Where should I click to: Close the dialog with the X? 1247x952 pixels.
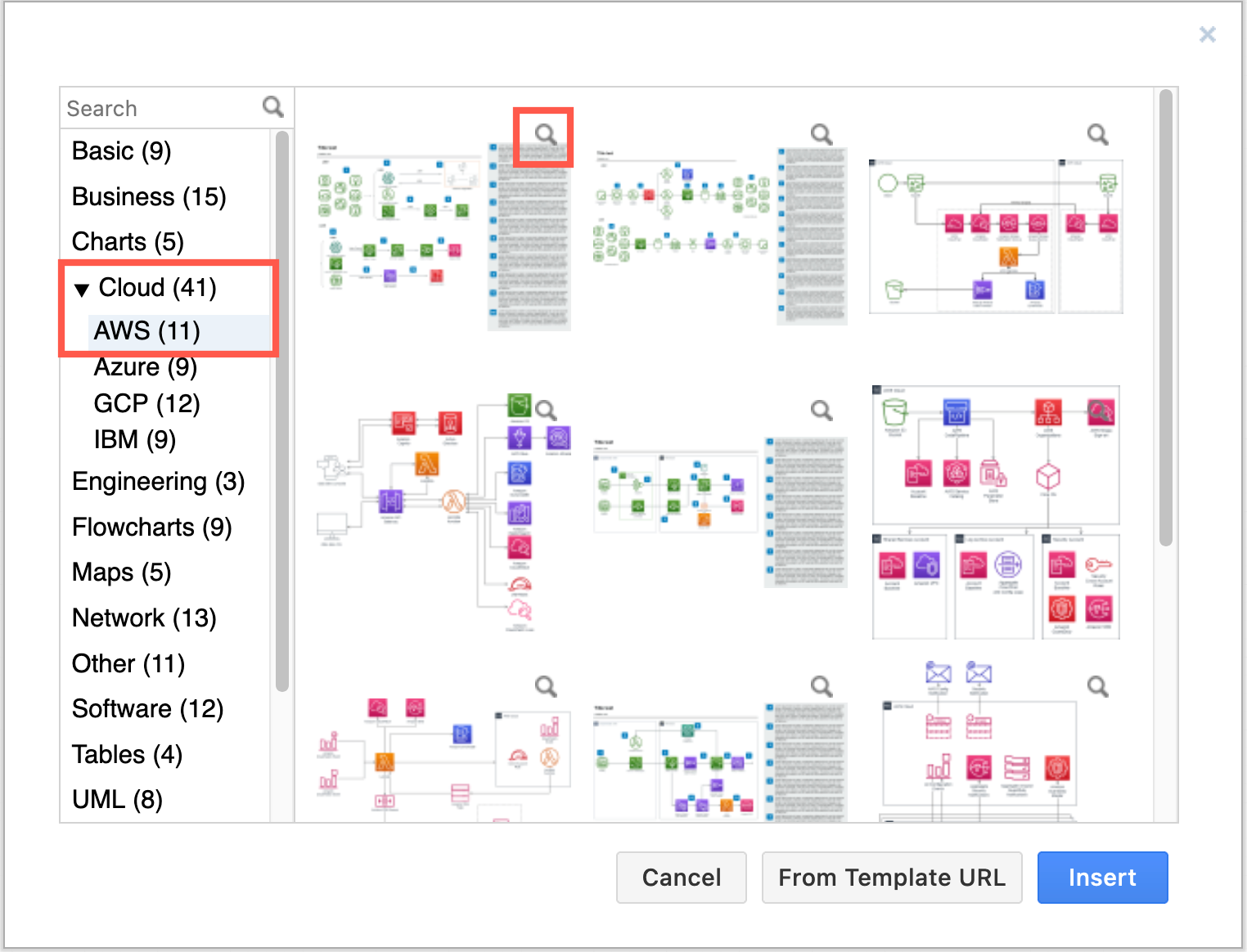(1208, 34)
